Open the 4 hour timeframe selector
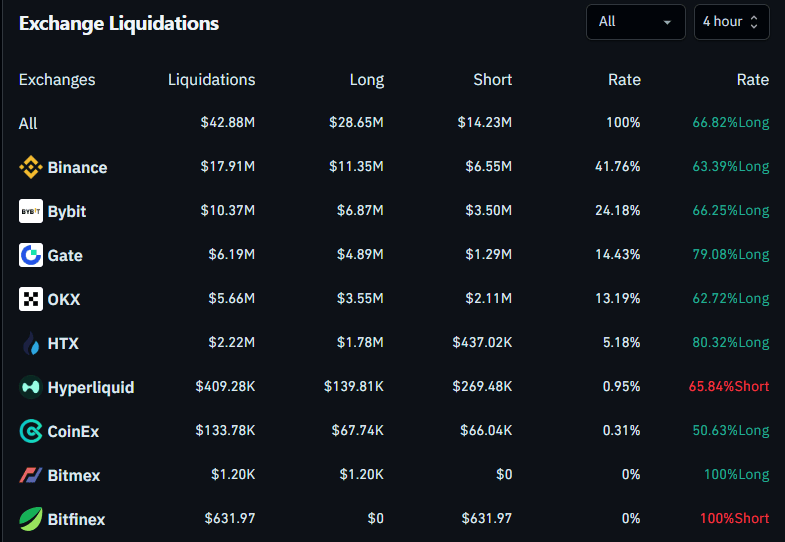The height and width of the screenshot is (542, 785). coord(731,22)
